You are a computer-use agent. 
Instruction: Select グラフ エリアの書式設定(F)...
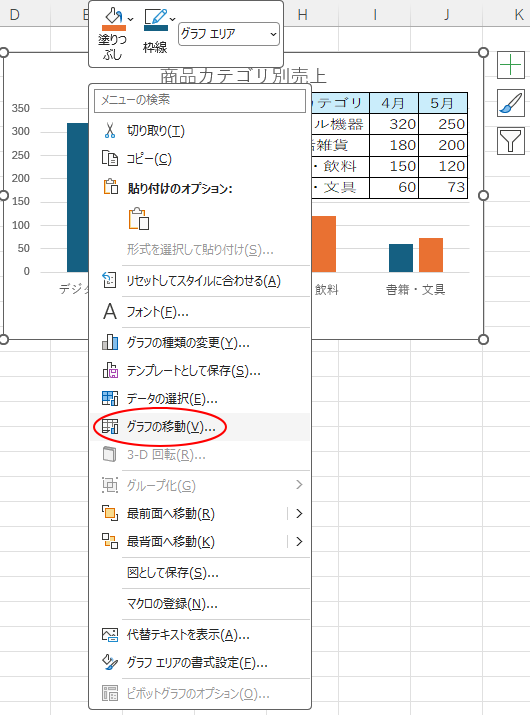200,663
